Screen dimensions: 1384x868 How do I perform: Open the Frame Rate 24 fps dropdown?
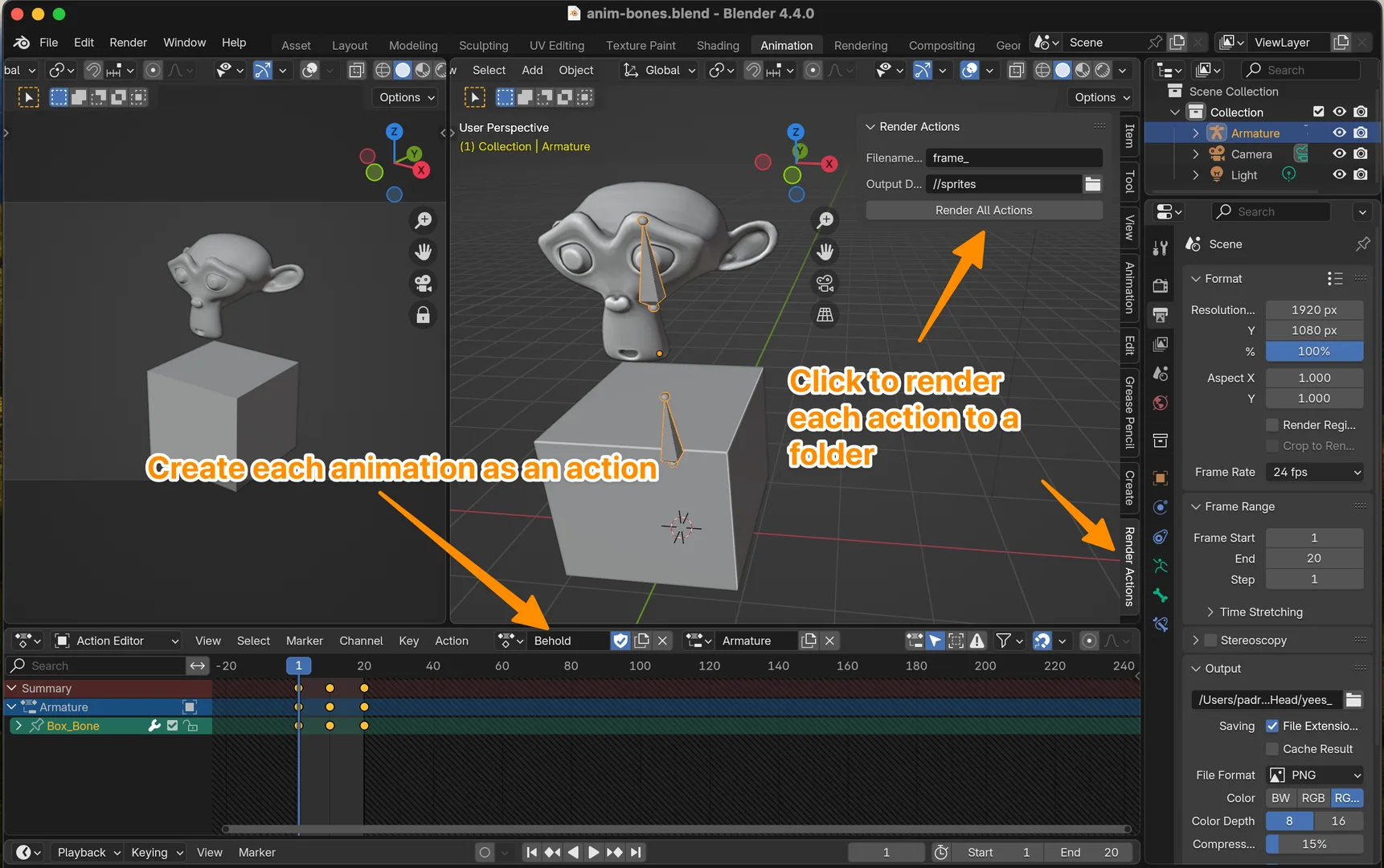[1315, 473]
